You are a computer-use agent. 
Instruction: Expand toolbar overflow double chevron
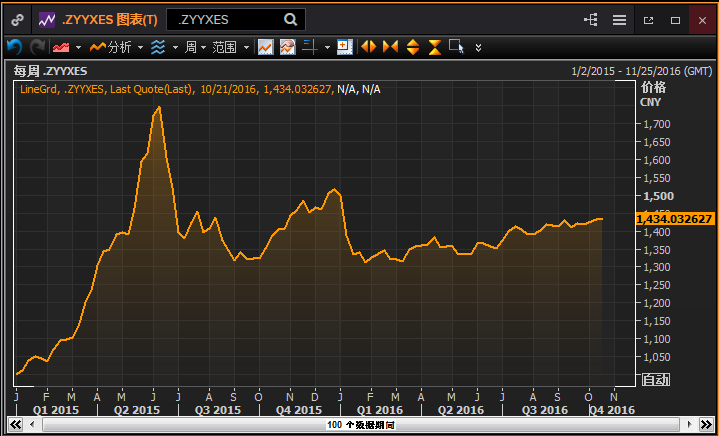tap(478, 48)
